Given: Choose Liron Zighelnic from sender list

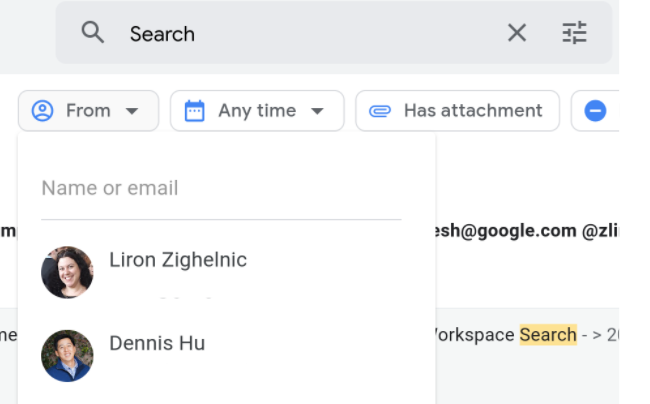Looking at the screenshot, I should (x=178, y=260).
